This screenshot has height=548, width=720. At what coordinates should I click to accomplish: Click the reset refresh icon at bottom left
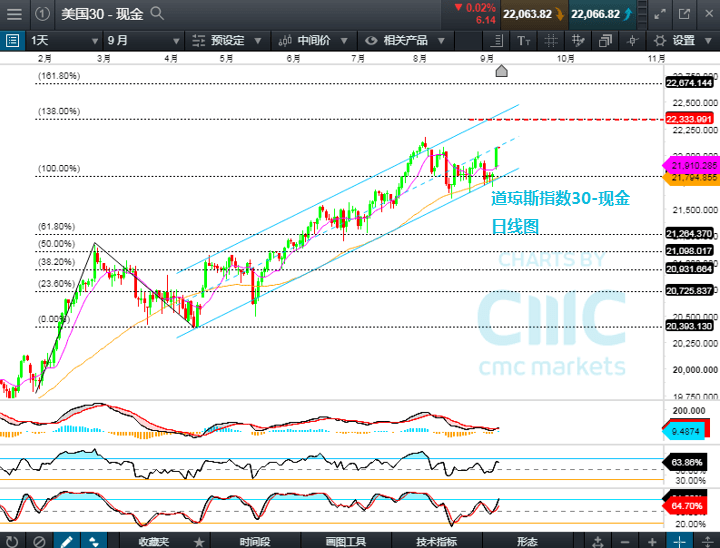coord(12,541)
